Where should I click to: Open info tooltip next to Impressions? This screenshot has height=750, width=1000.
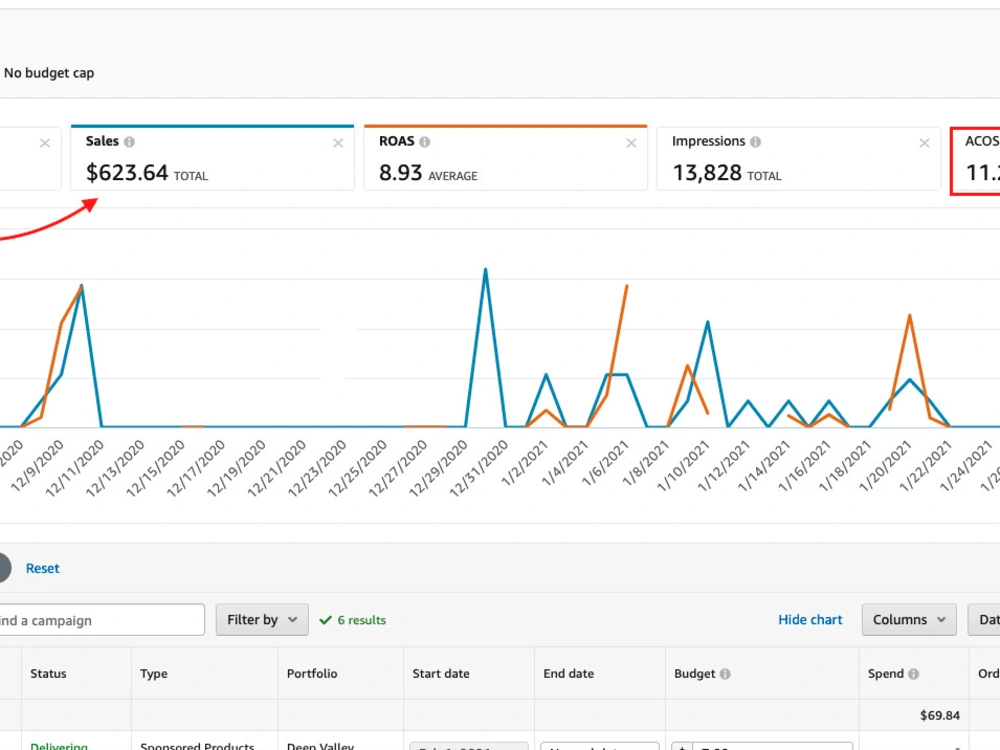pos(756,142)
